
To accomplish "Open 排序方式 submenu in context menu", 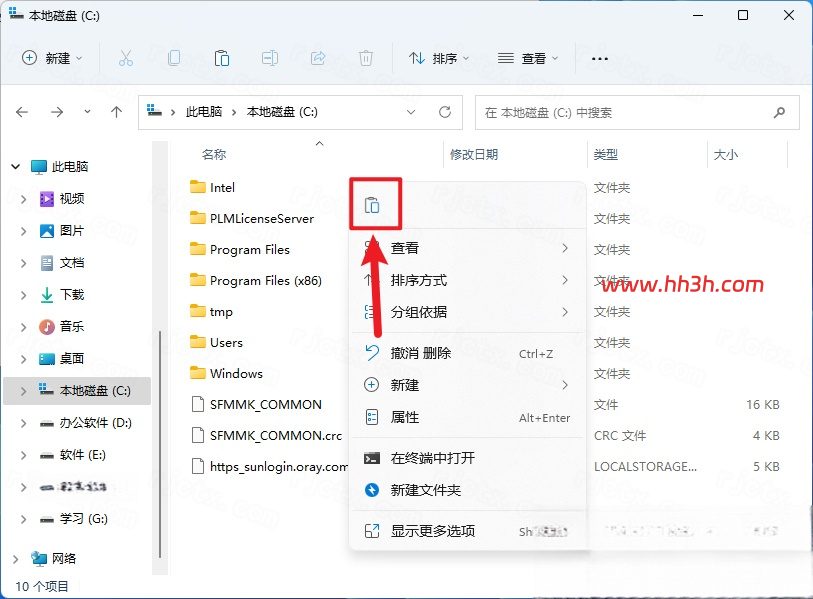I will click(468, 280).
